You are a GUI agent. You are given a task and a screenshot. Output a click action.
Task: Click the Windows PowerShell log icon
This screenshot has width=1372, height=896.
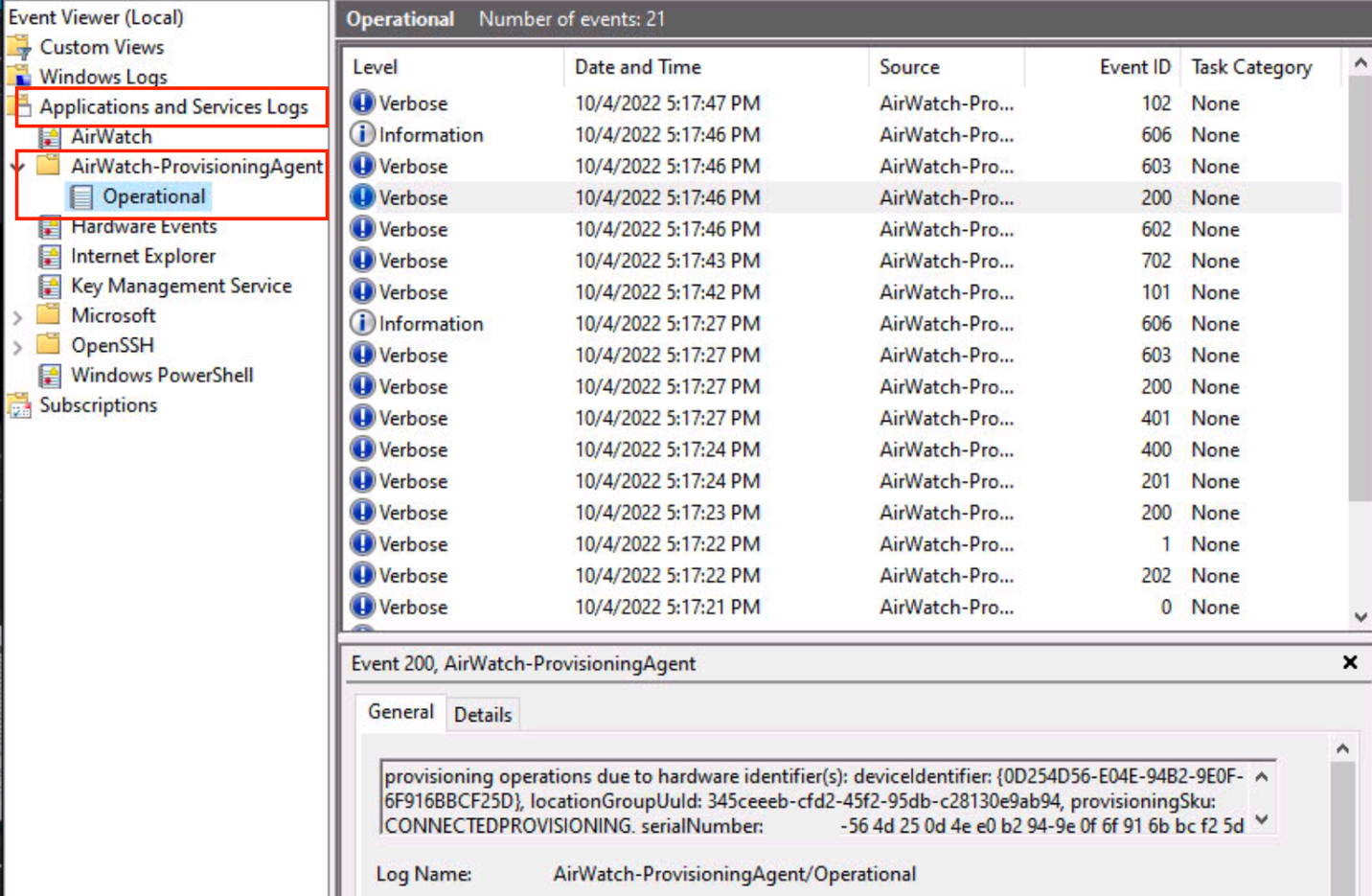(x=52, y=375)
